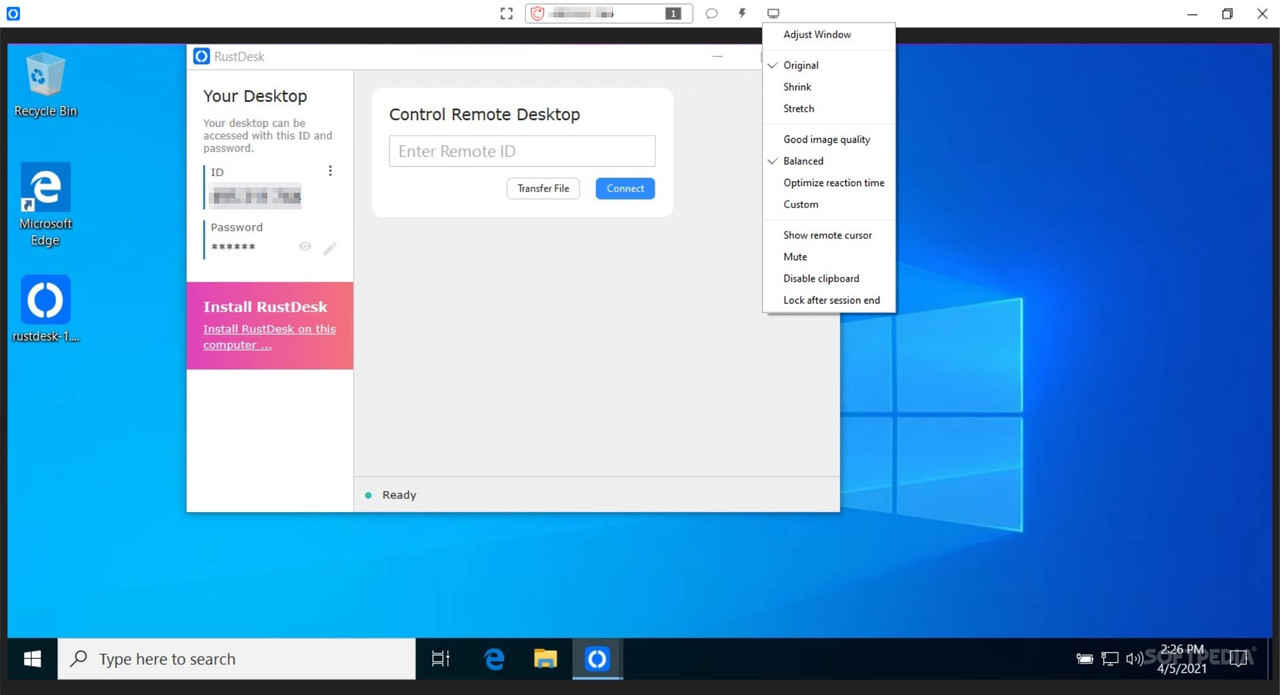The height and width of the screenshot is (695, 1280).
Task: Click the shield icon in connection box
Action: [x=538, y=14]
